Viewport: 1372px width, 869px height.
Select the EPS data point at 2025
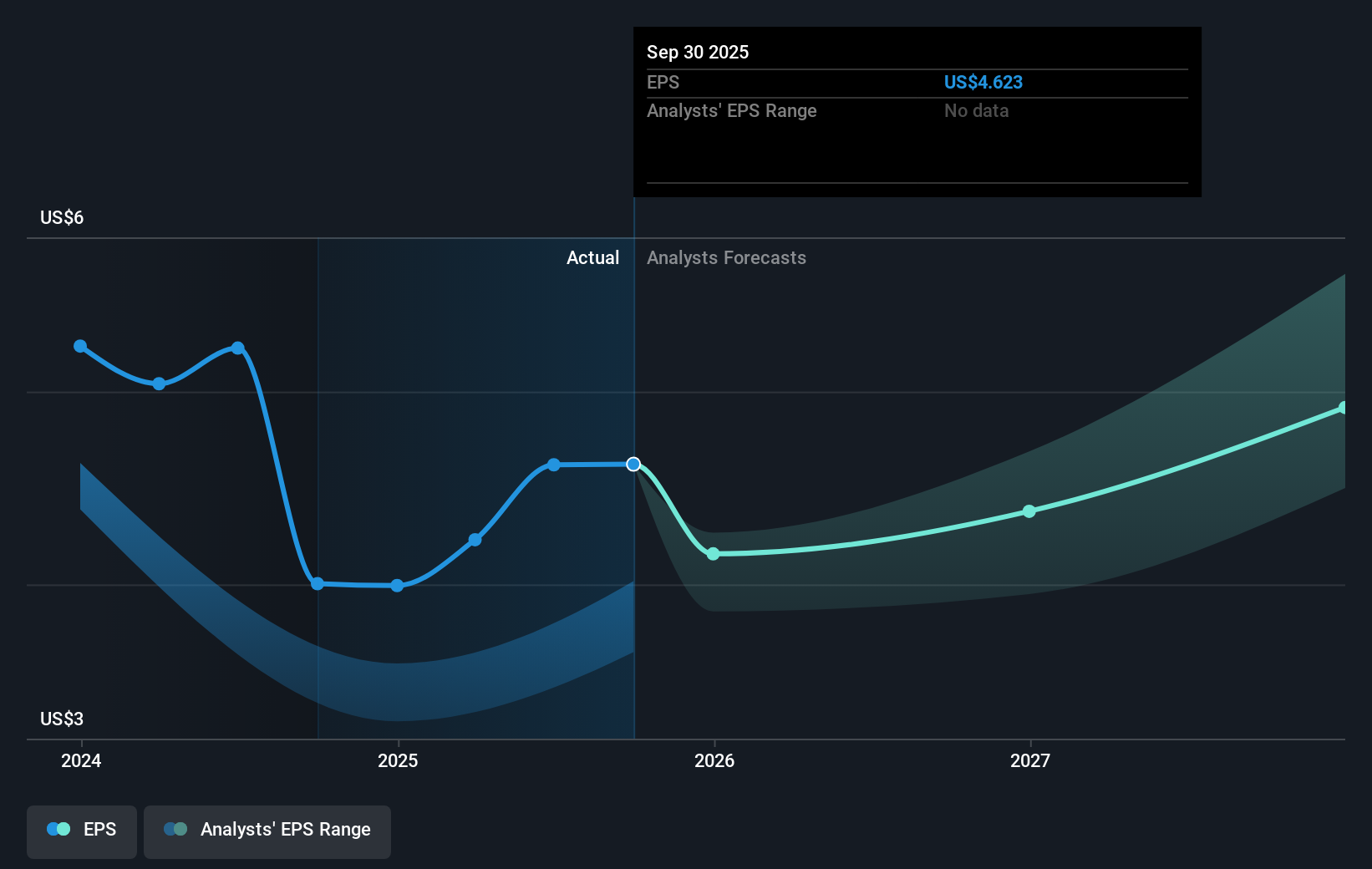(x=397, y=586)
